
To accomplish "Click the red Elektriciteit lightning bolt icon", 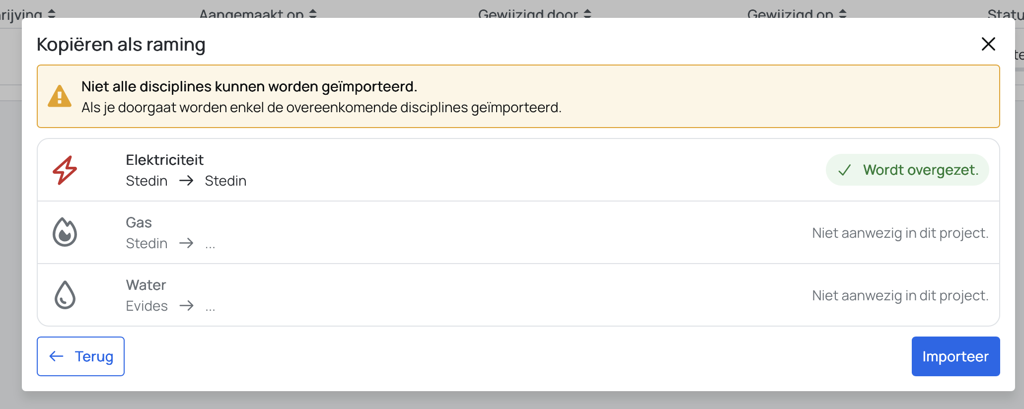I will pyautogui.click(x=65, y=171).
